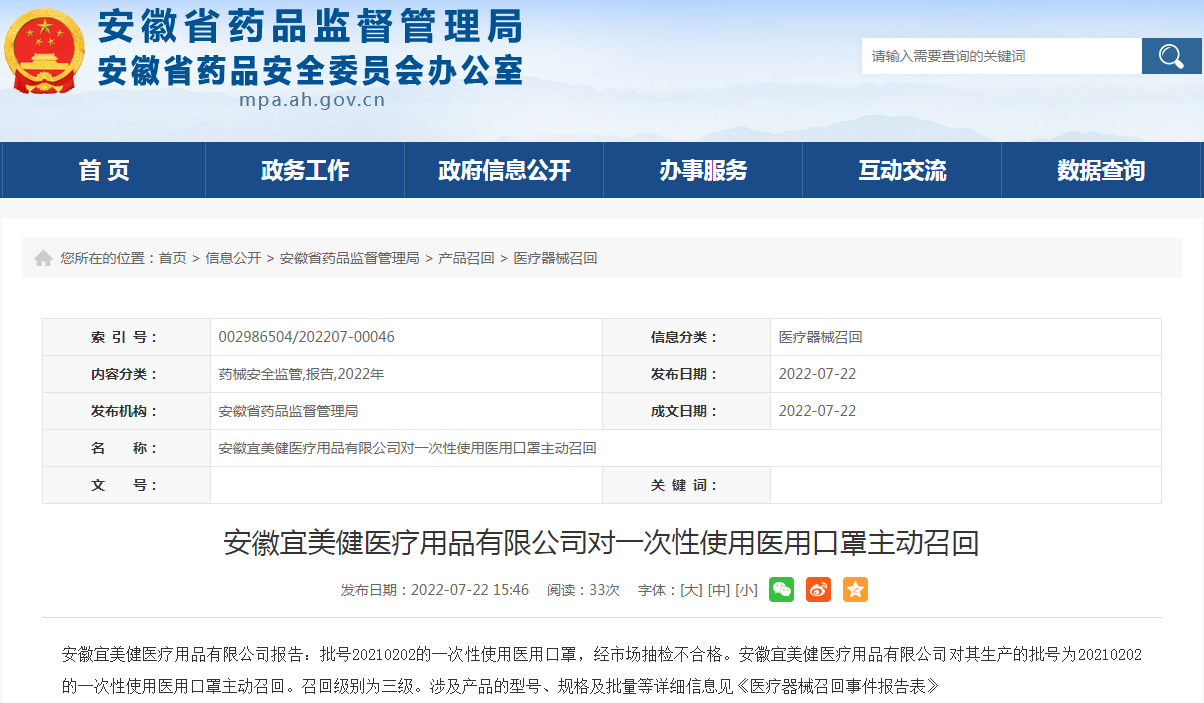Open the 数据查询 navigation menu
Screen dimensions: 1204x703
[1101, 170]
